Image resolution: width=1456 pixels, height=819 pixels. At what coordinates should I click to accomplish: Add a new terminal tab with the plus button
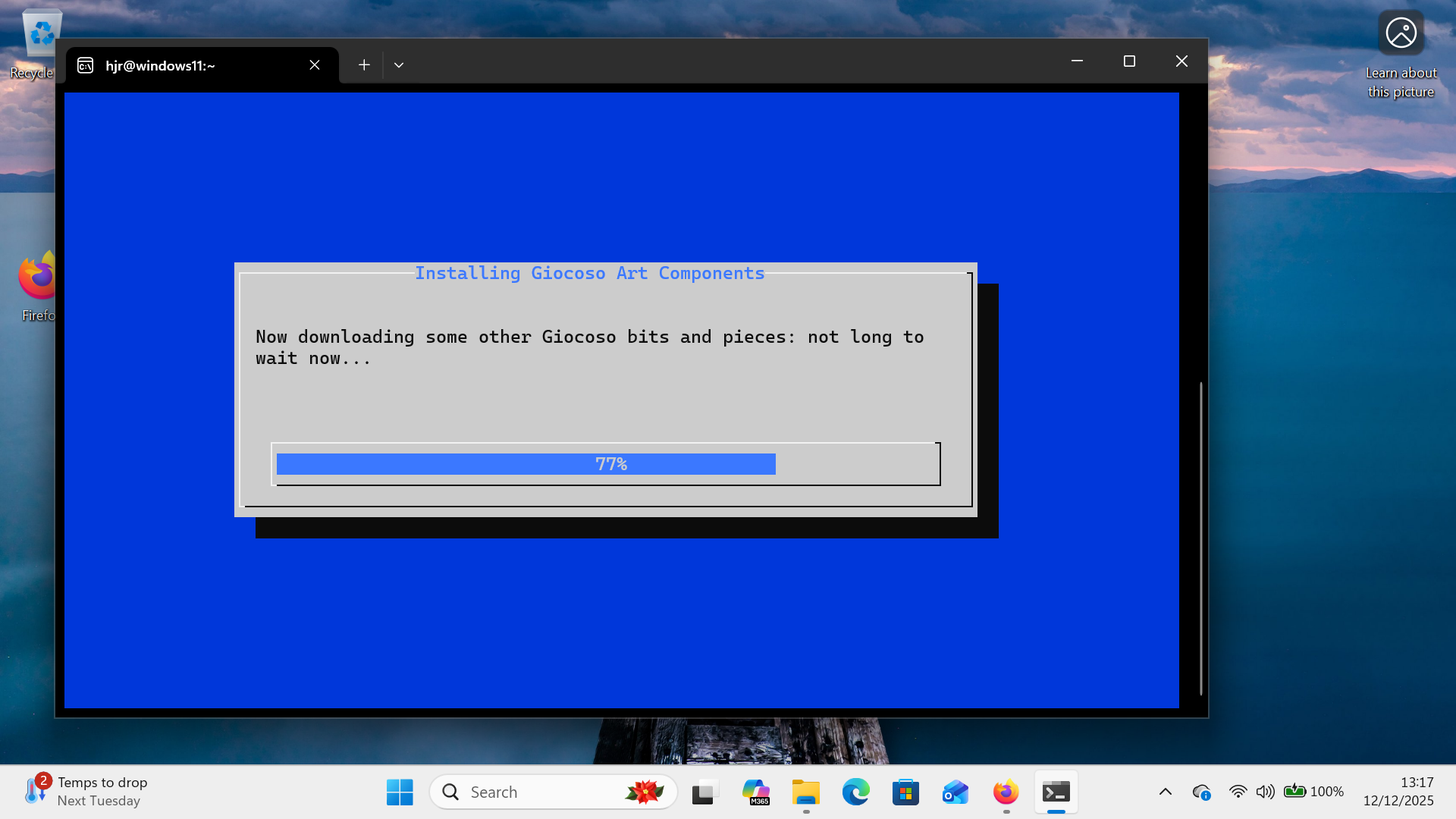tap(364, 64)
